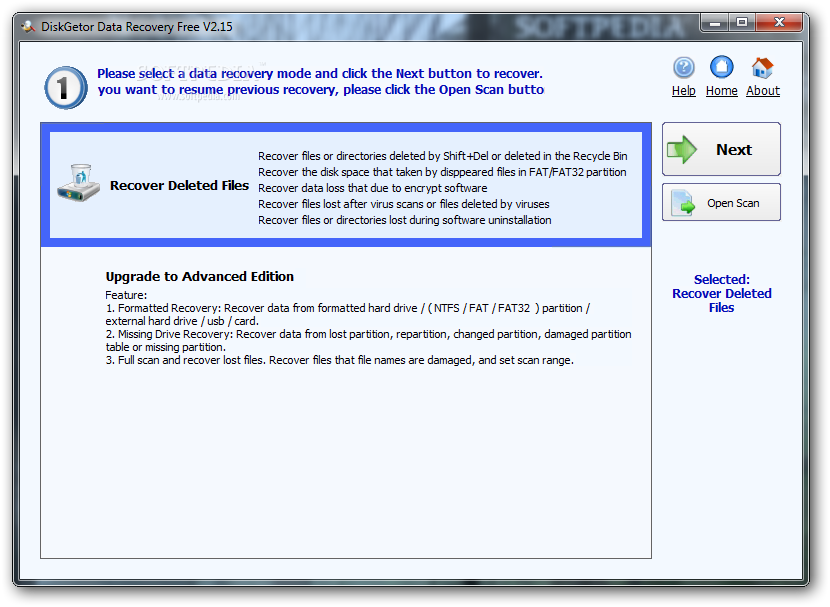Open the Help link text
The image size is (830, 607).
tap(683, 91)
